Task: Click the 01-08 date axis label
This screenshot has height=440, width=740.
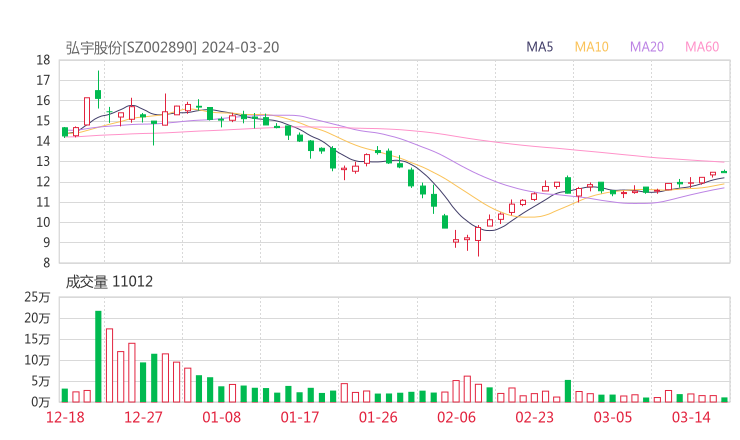Action: (221, 417)
